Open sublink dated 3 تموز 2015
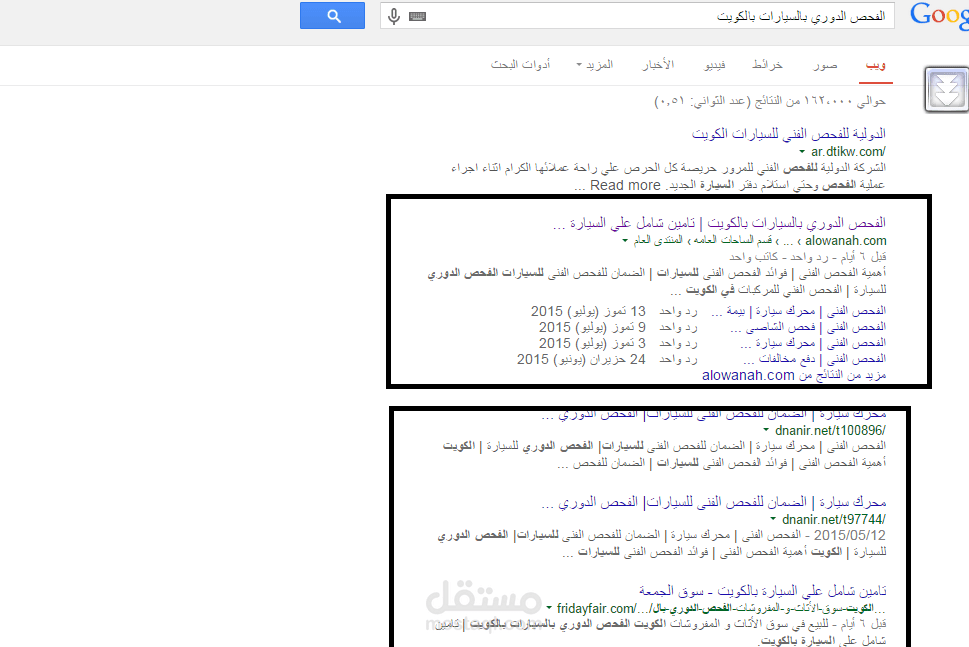The width and height of the screenshot is (969, 647). click(x=813, y=343)
